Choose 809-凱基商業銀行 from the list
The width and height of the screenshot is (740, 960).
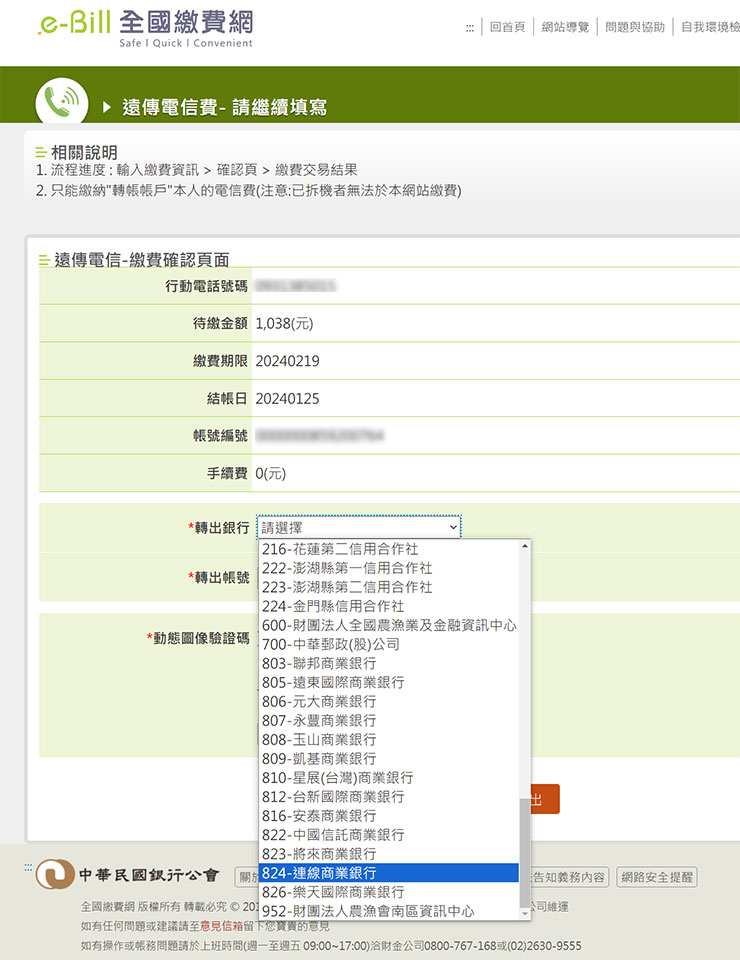click(x=389, y=759)
